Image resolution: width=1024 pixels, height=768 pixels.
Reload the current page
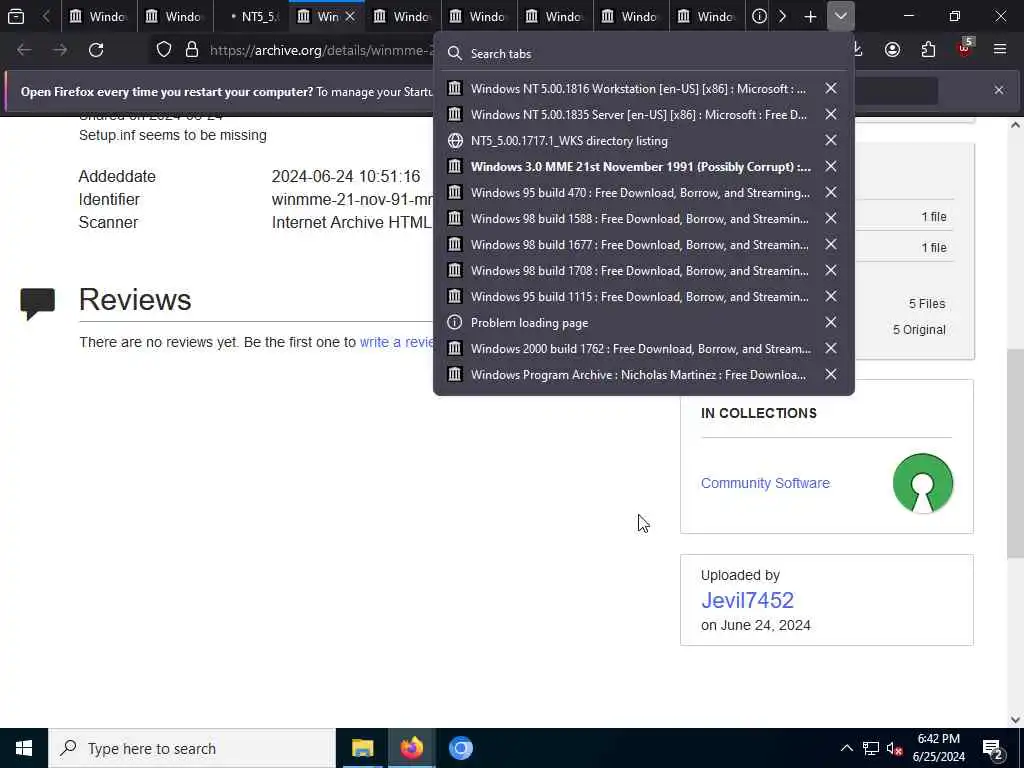(x=96, y=50)
